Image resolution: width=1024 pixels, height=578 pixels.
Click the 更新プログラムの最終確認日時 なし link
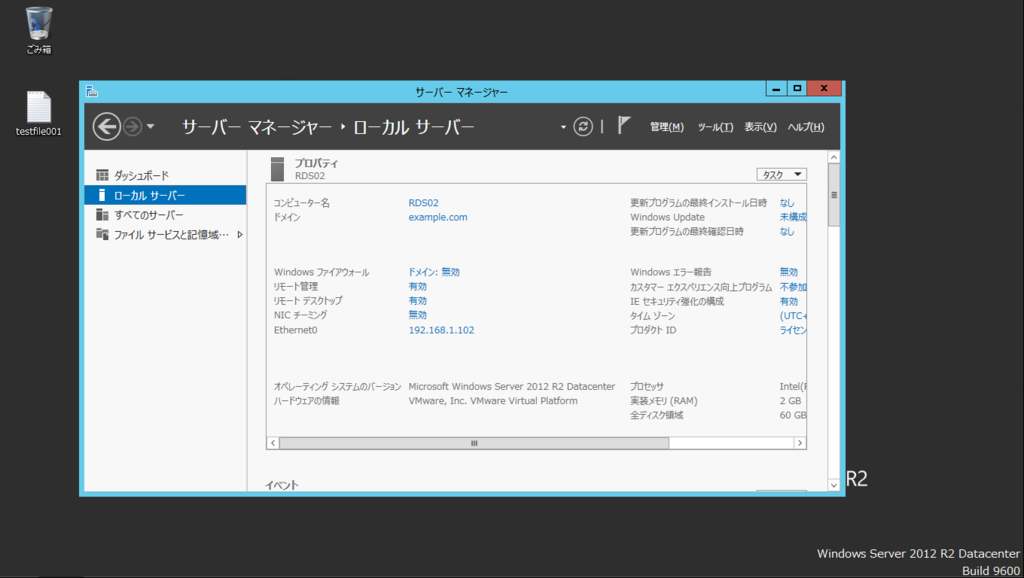787,231
